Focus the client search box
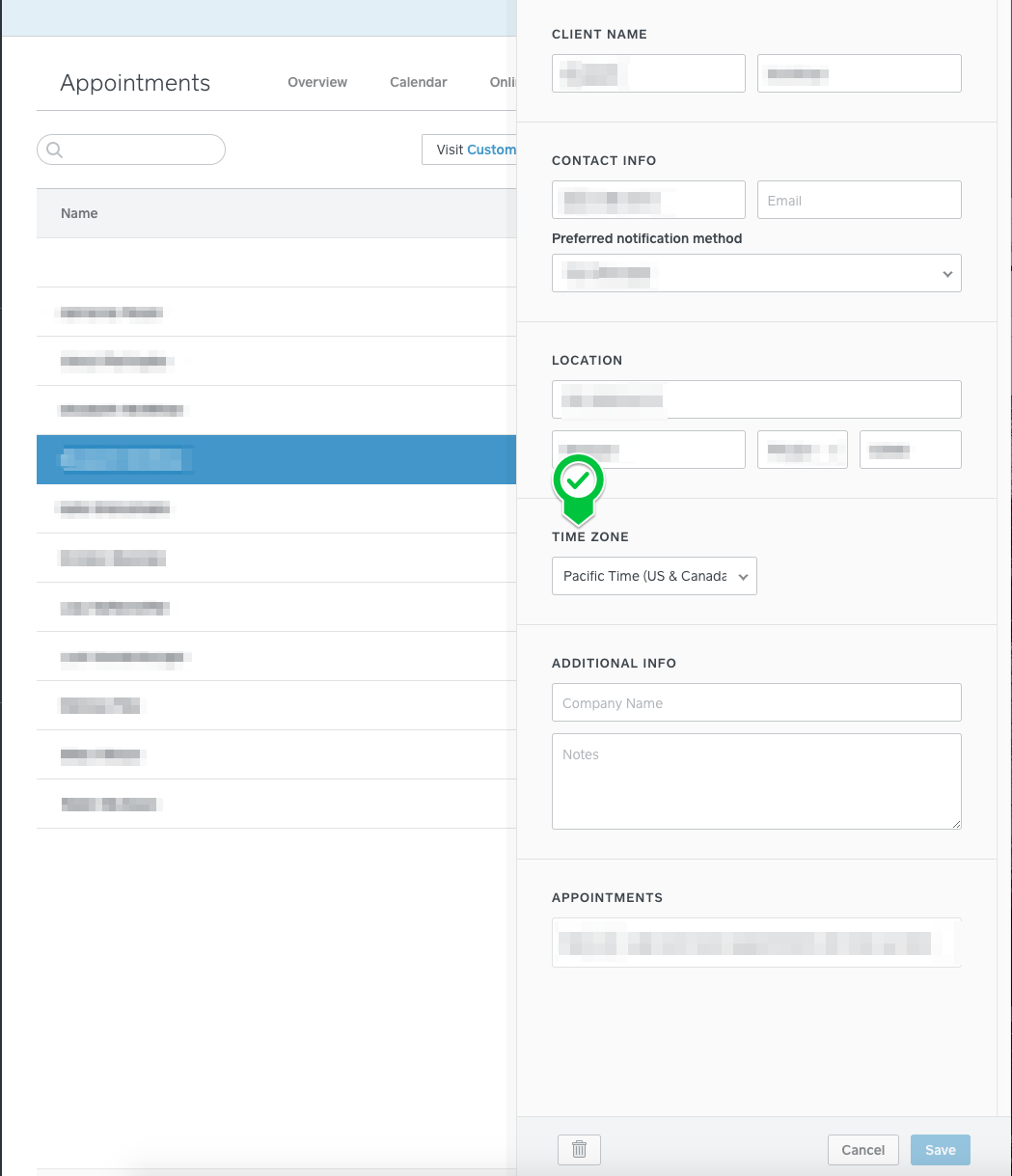1012x1176 pixels. [x=140, y=150]
